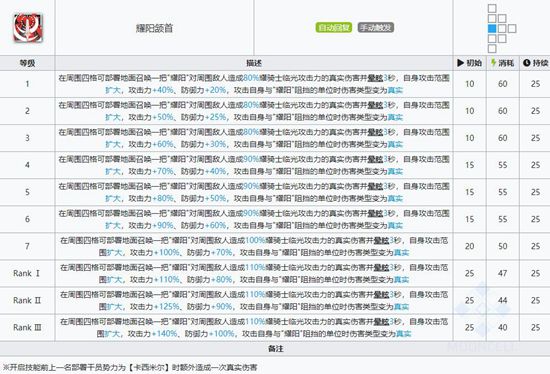Viewport: 550px width, 374px height.
Task: Open the 叠眩 link in level 1 row
Action: [x=375, y=78]
